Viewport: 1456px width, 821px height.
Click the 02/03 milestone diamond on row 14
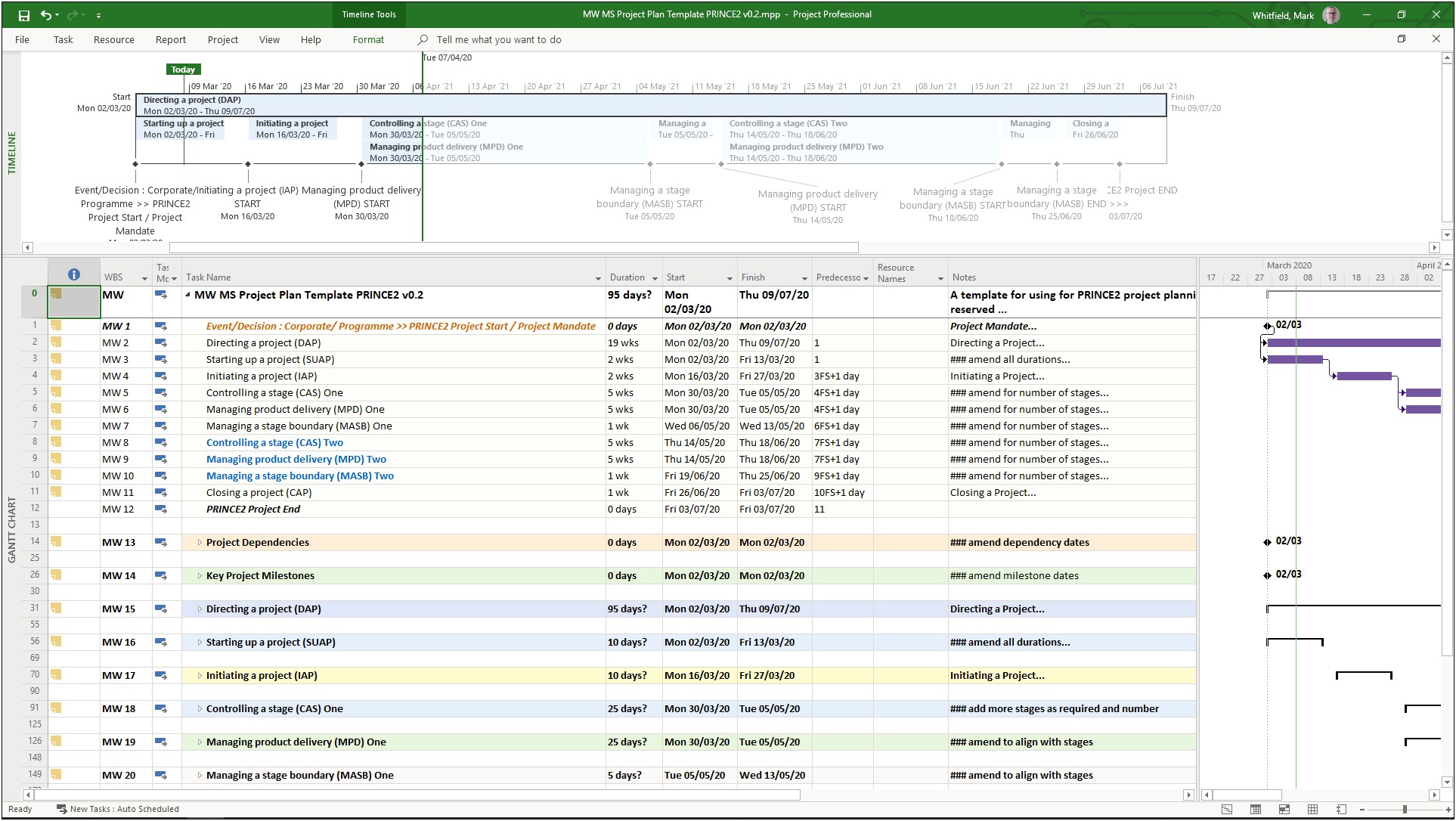tap(1265, 541)
